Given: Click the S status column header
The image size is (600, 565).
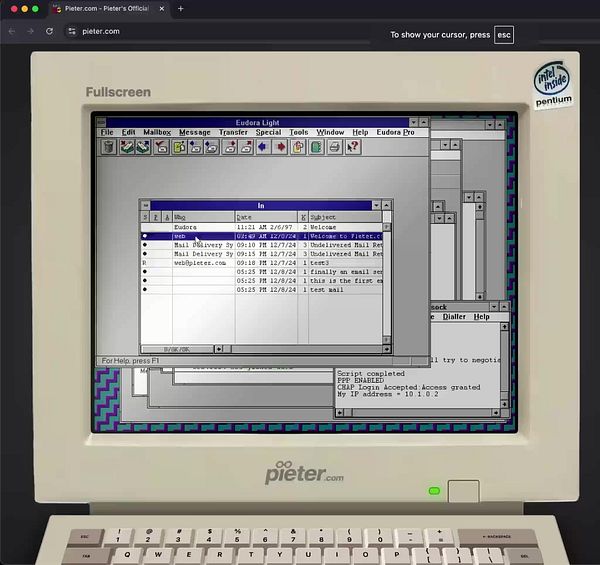Looking at the screenshot, I should pyautogui.click(x=145, y=217).
